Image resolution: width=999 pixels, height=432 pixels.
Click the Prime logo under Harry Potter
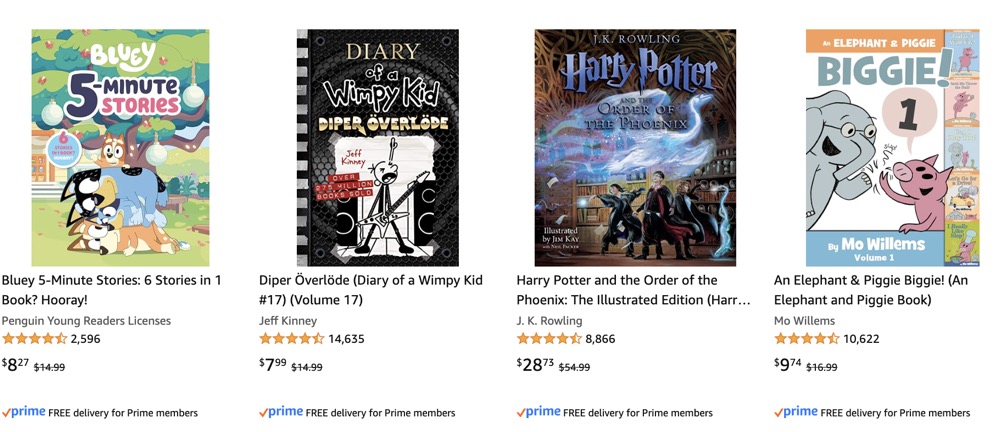[x=539, y=412]
